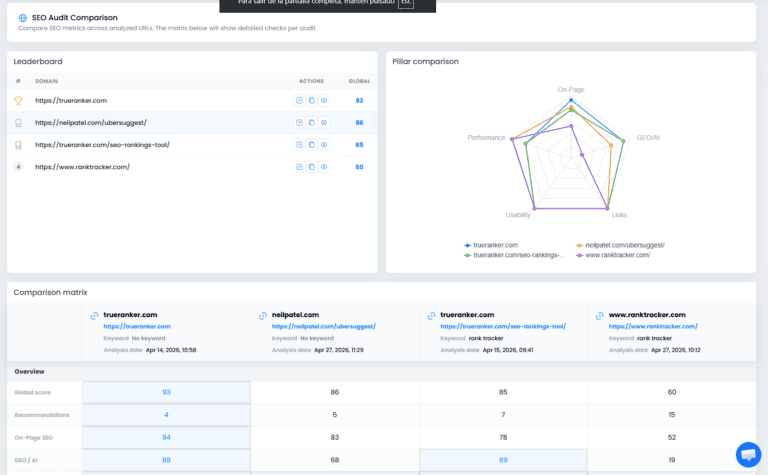This screenshot has height=475, width=768.
Task: Toggle www.ranktracker.com/ series in radar legend
Action: pos(613,255)
